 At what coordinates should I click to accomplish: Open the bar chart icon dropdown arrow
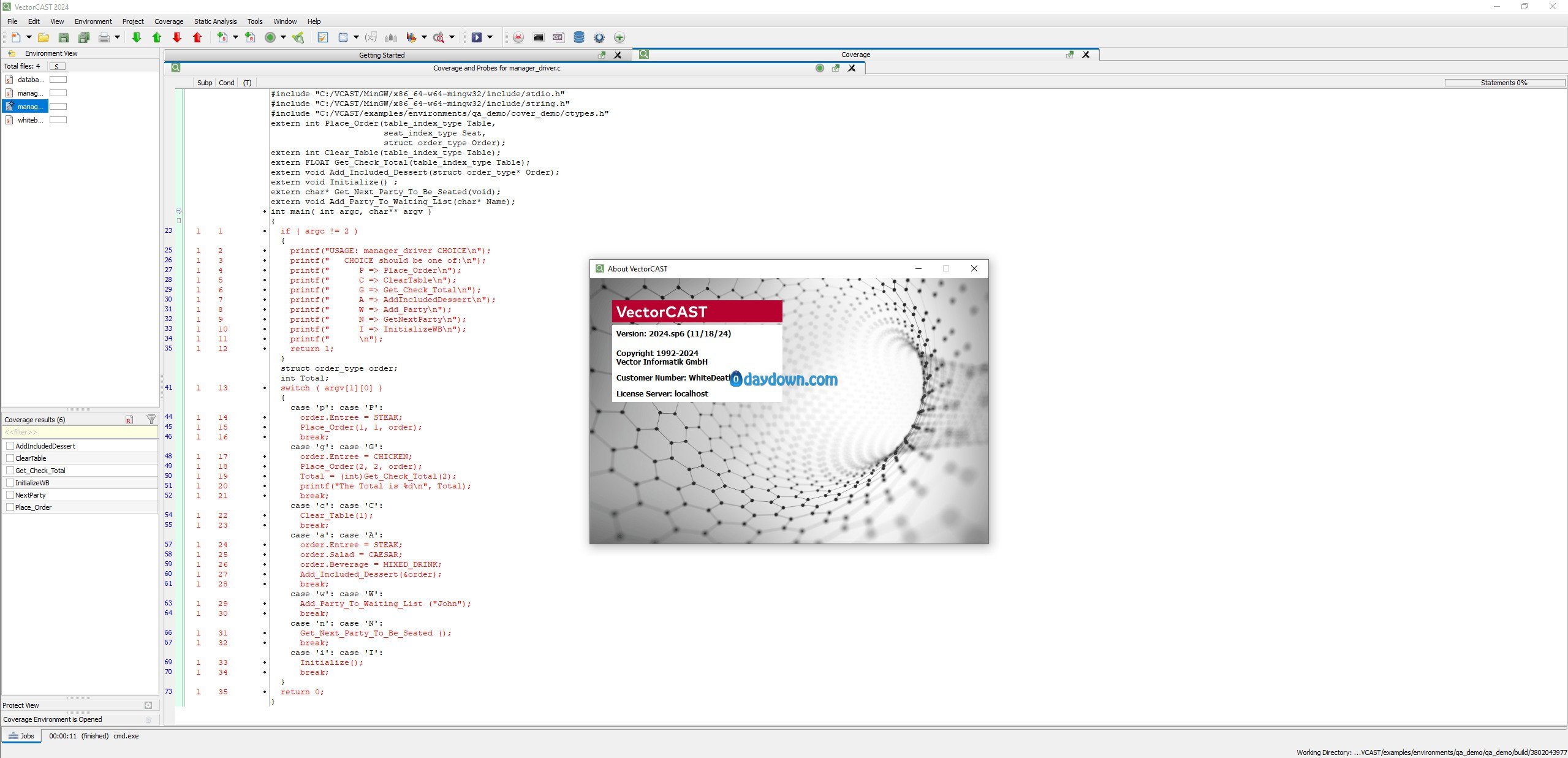coord(424,37)
